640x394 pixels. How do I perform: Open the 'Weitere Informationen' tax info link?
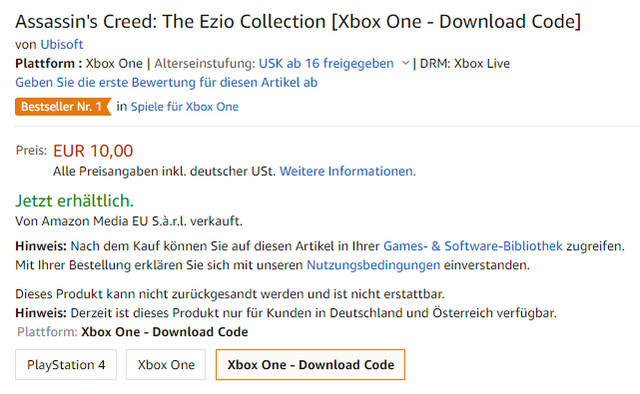pyautogui.click(x=347, y=171)
